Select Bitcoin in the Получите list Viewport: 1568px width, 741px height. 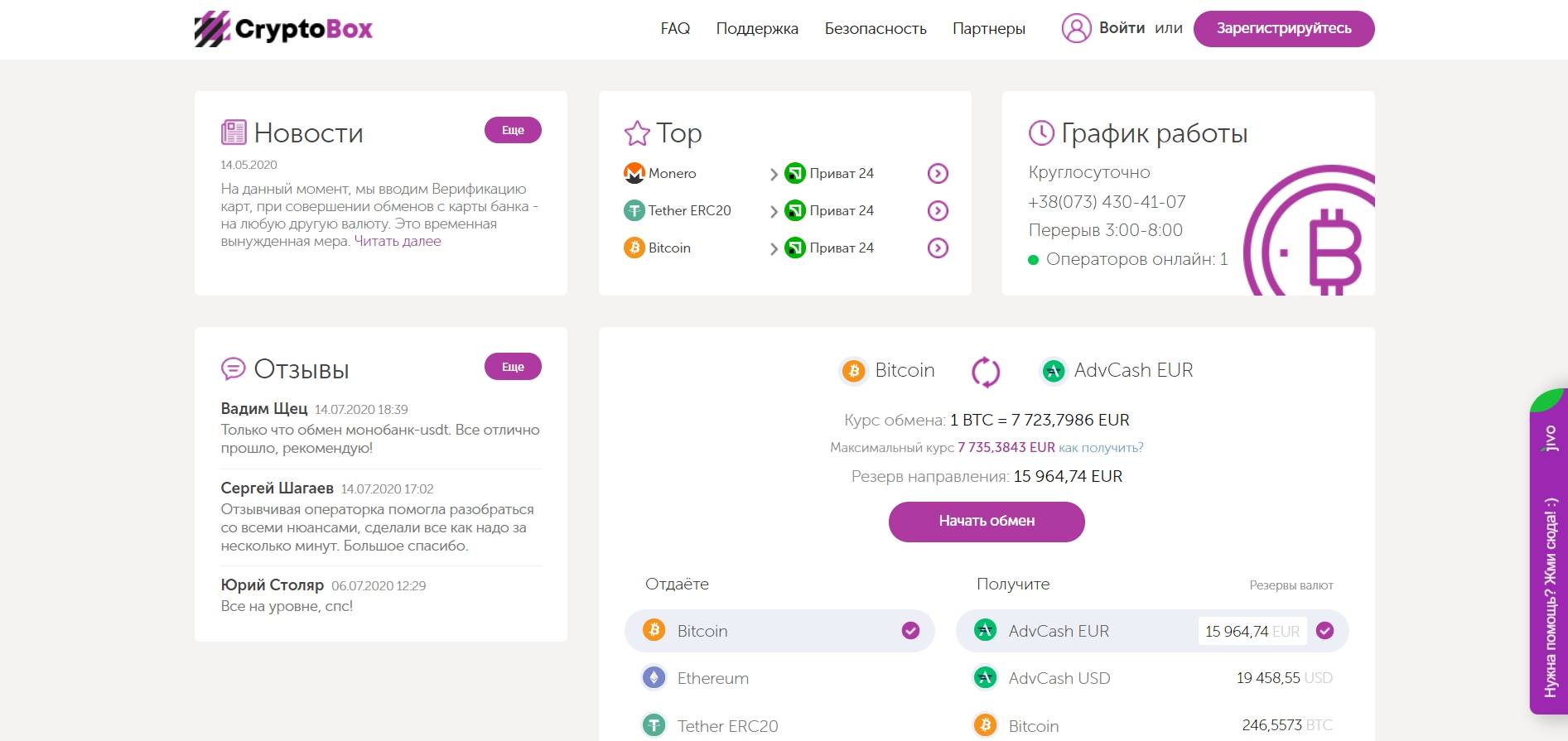pyautogui.click(x=1152, y=726)
